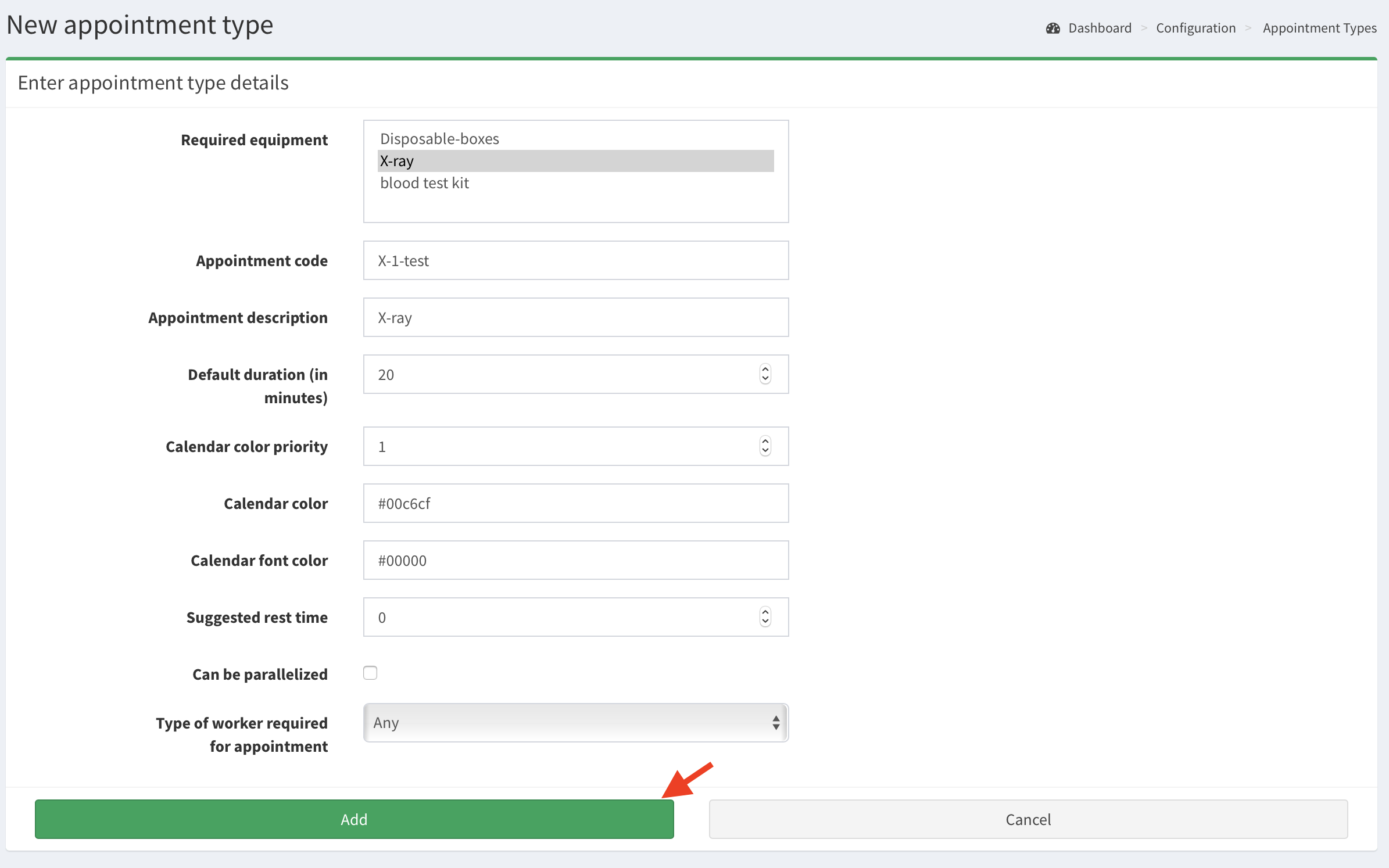The width and height of the screenshot is (1389, 868).
Task: Decrement calendar color priority stepper
Action: click(765, 451)
